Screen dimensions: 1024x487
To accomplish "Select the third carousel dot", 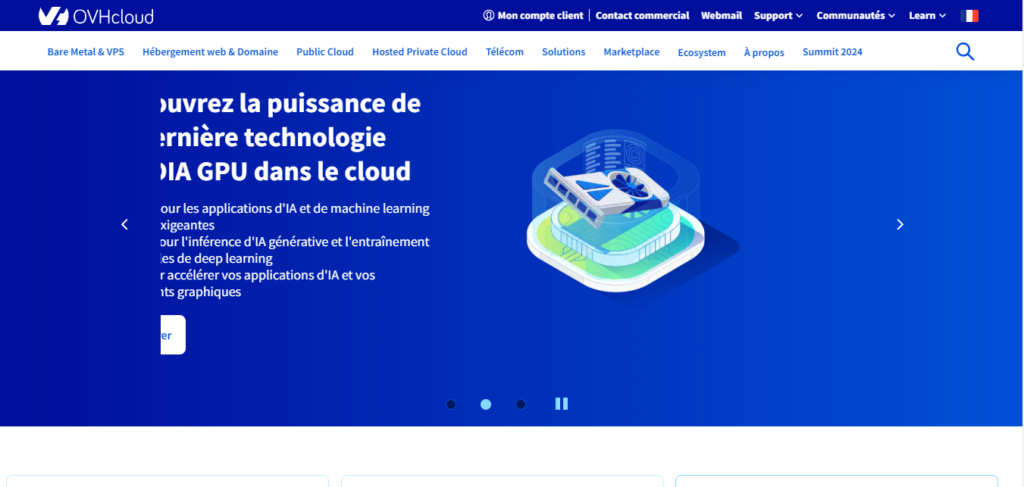I will [x=521, y=404].
